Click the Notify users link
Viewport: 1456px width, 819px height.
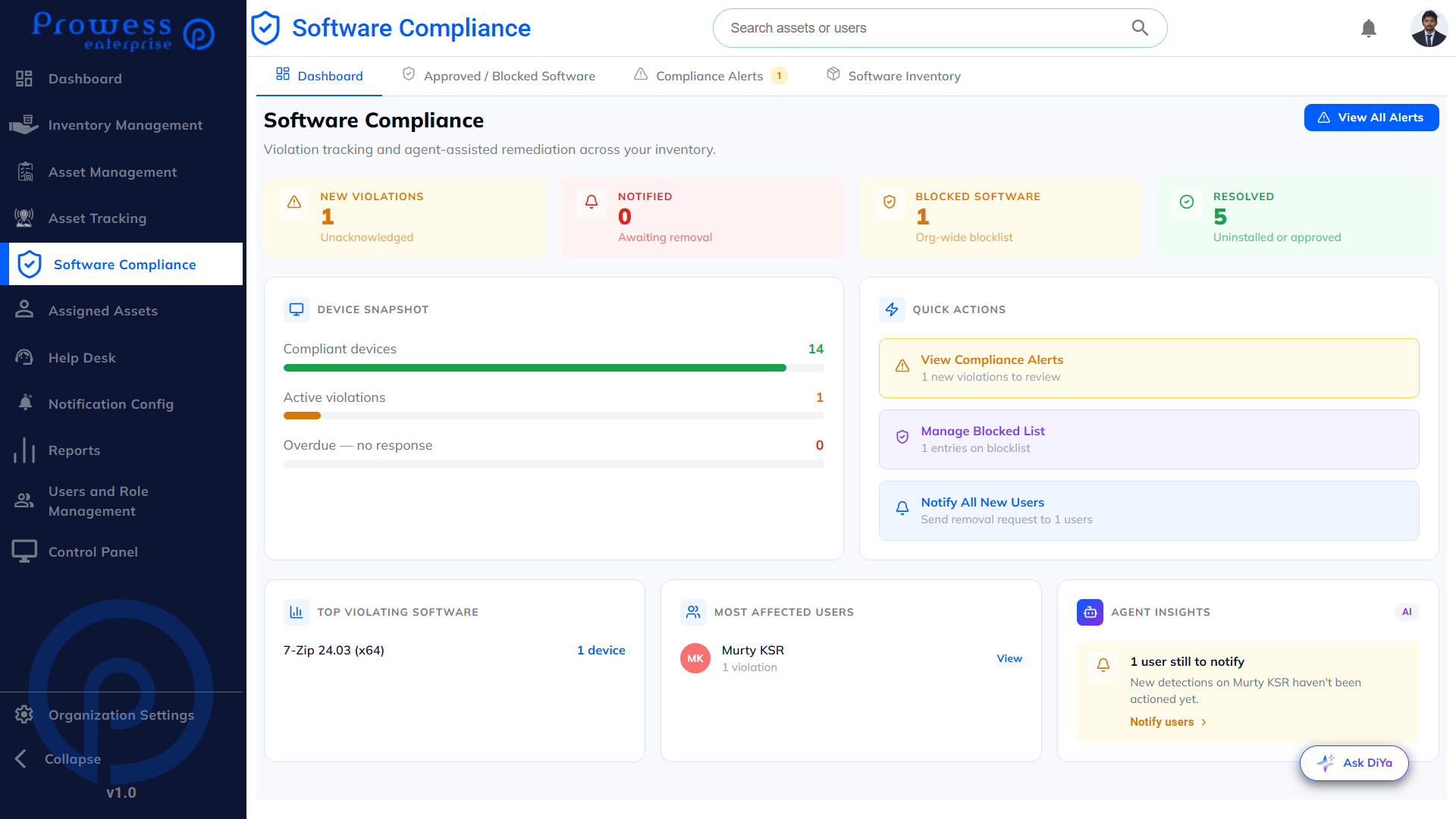pos(1168,722)
